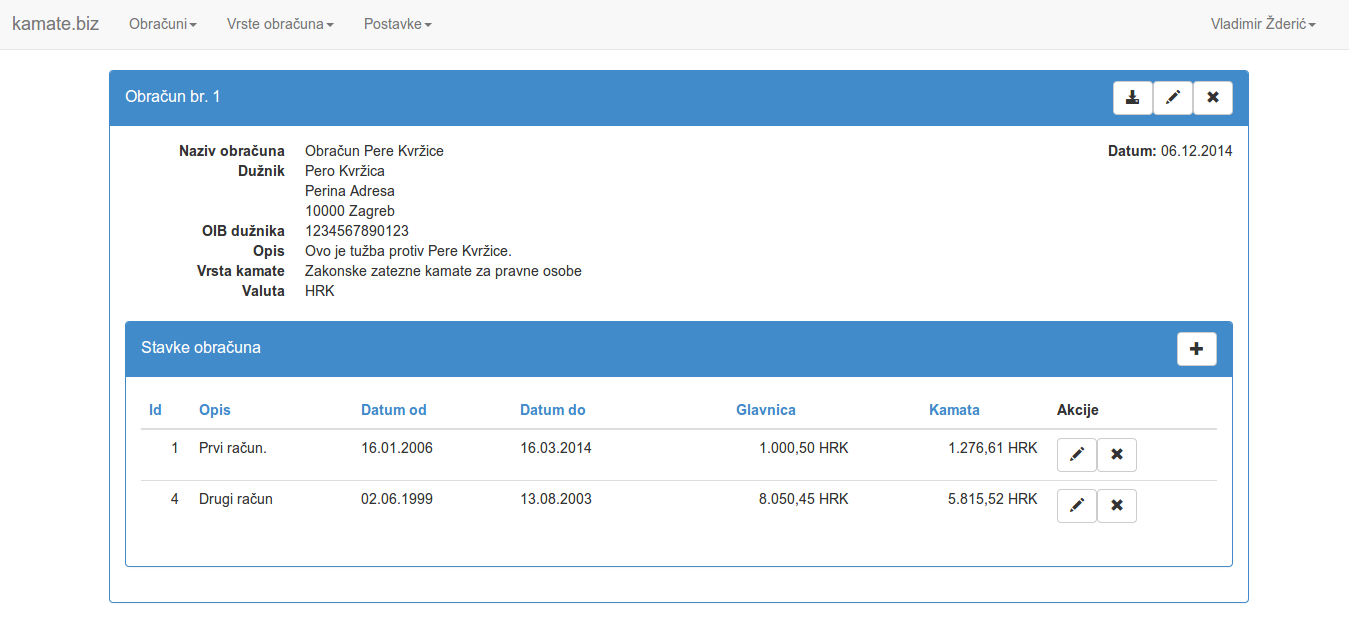
Task: Click the OIB value 1234567890123
Action: point(357,231)
